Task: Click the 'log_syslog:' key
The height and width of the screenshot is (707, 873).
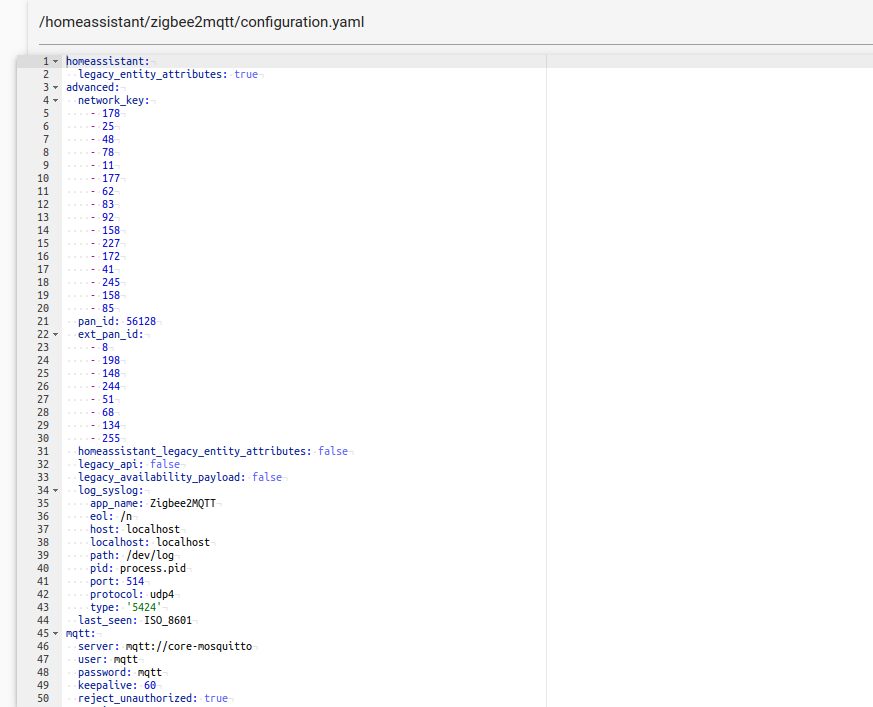Action: click(111, 490)
